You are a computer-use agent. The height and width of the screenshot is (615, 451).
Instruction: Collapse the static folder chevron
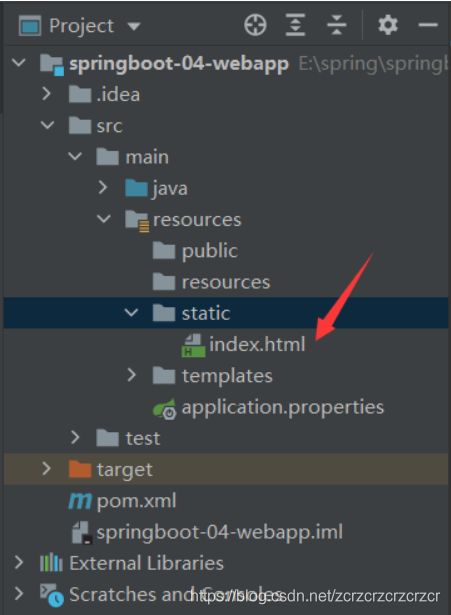click(131, 313)
